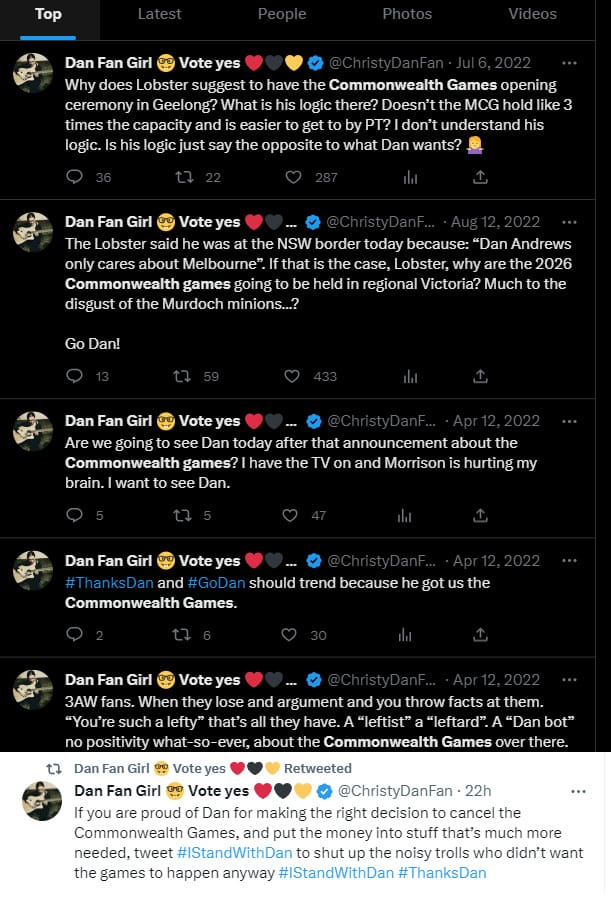Screen dimensions: 611x900
Task: Switch to the Photos tab
Action: click(x=407, y=14)
